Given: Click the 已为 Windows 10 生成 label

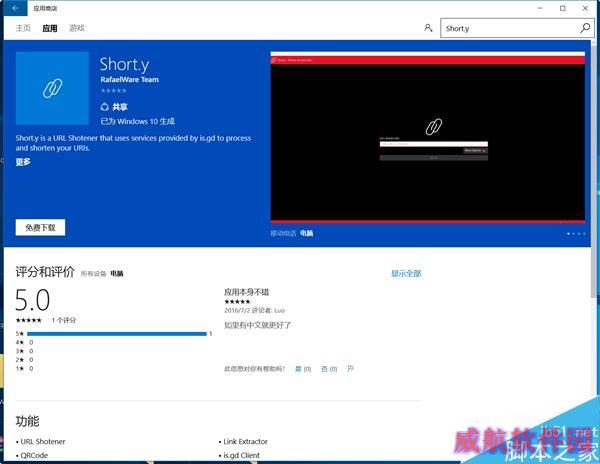Looking at the screenshot, I should click(138, 121).
